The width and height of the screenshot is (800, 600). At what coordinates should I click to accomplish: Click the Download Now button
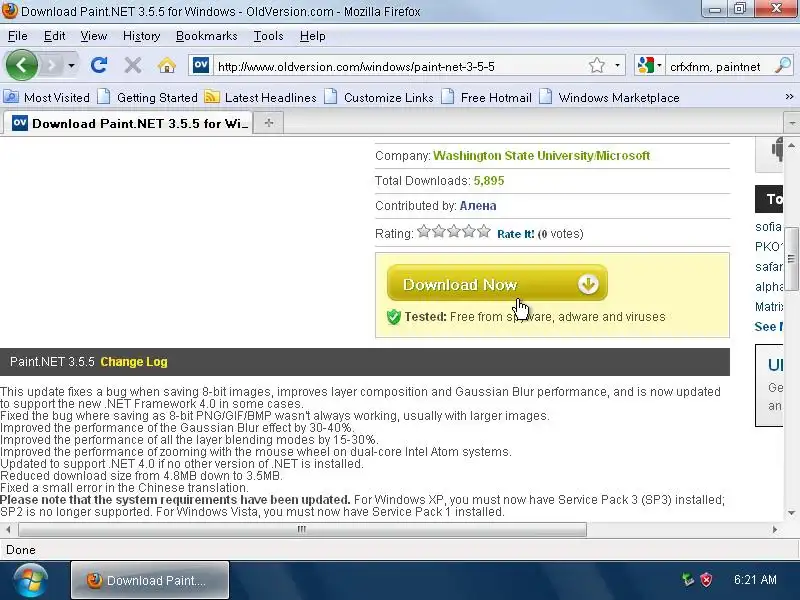[x=497, y=283]
